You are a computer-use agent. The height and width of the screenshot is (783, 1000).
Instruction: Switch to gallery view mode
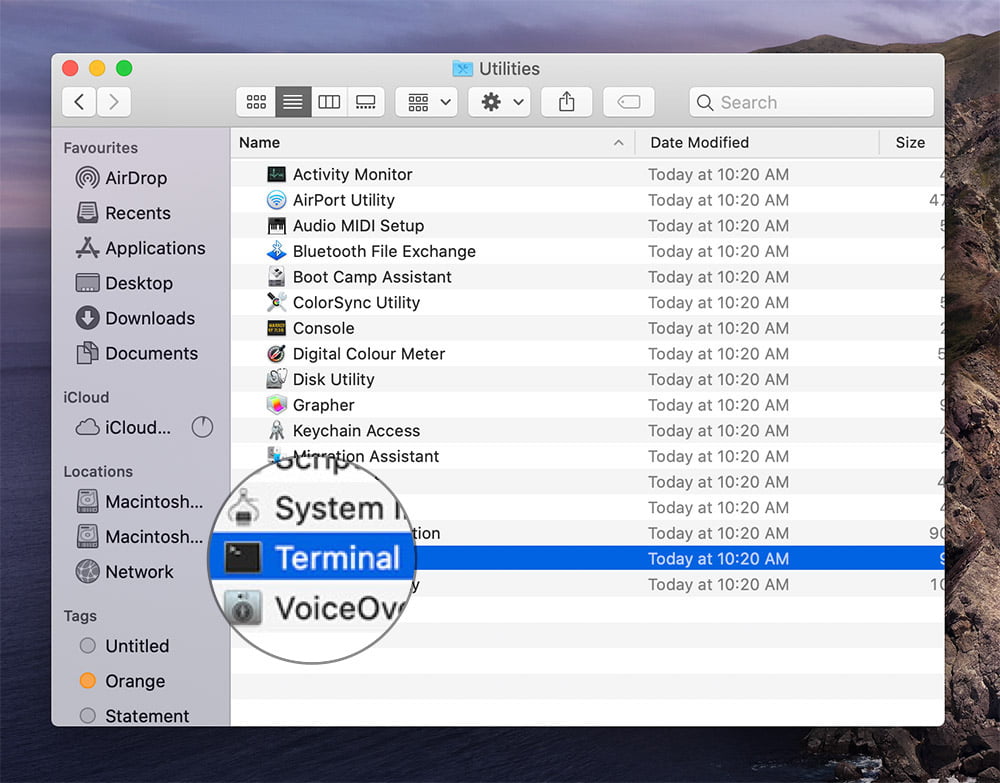pyautogui.click(x=365, y=102)
